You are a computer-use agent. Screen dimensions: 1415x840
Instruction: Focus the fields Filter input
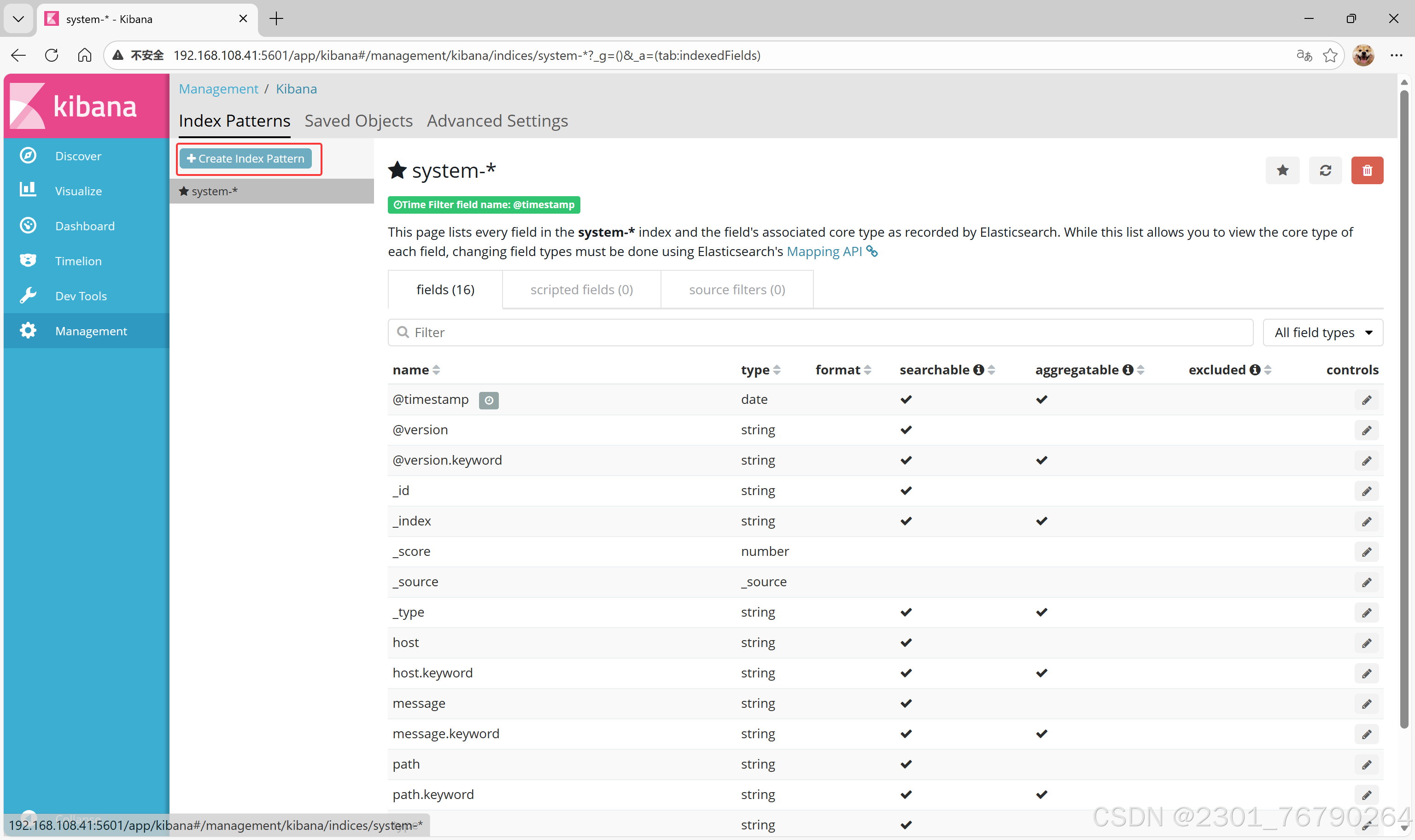click(x=820, y=332)
